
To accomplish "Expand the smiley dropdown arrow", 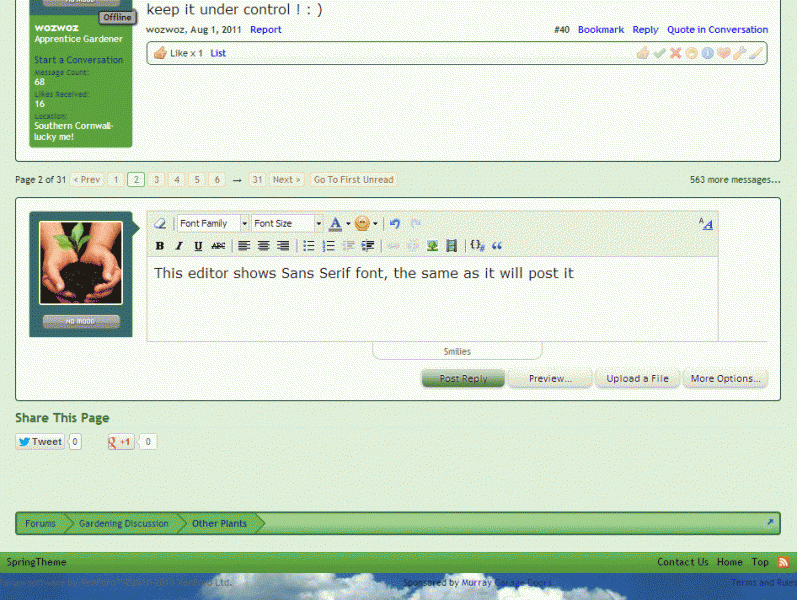I will [x=375, y=224].
